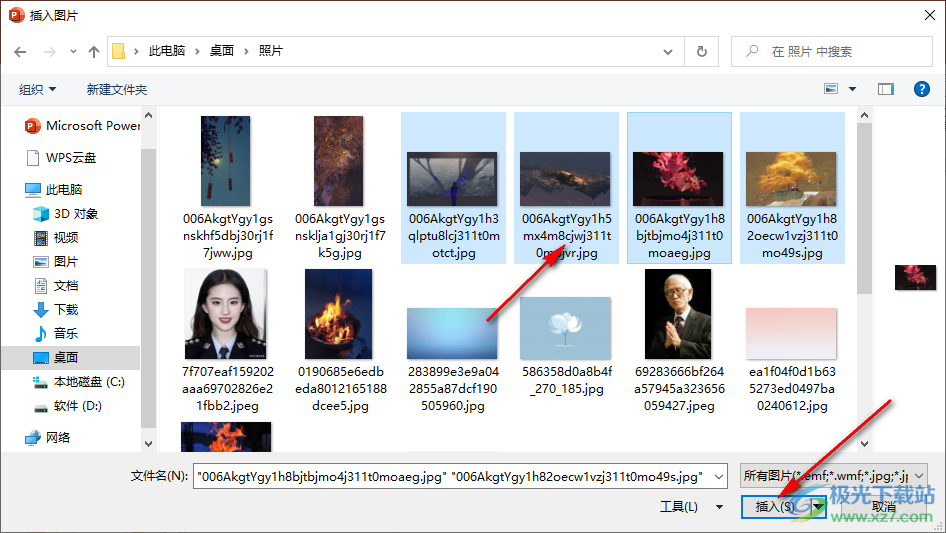Image resolution: width=946 pixels, height=533 pixels.
Task: Open 视频 folder in sidebar
Action: click(x=56, y=237)
